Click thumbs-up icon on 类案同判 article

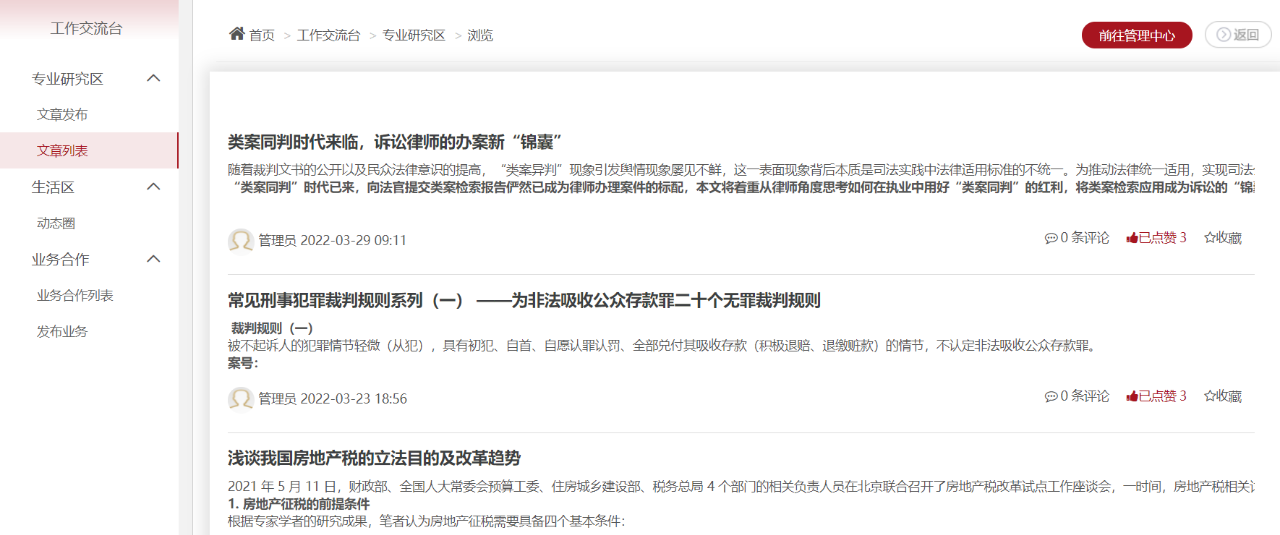click(1132, 238)
